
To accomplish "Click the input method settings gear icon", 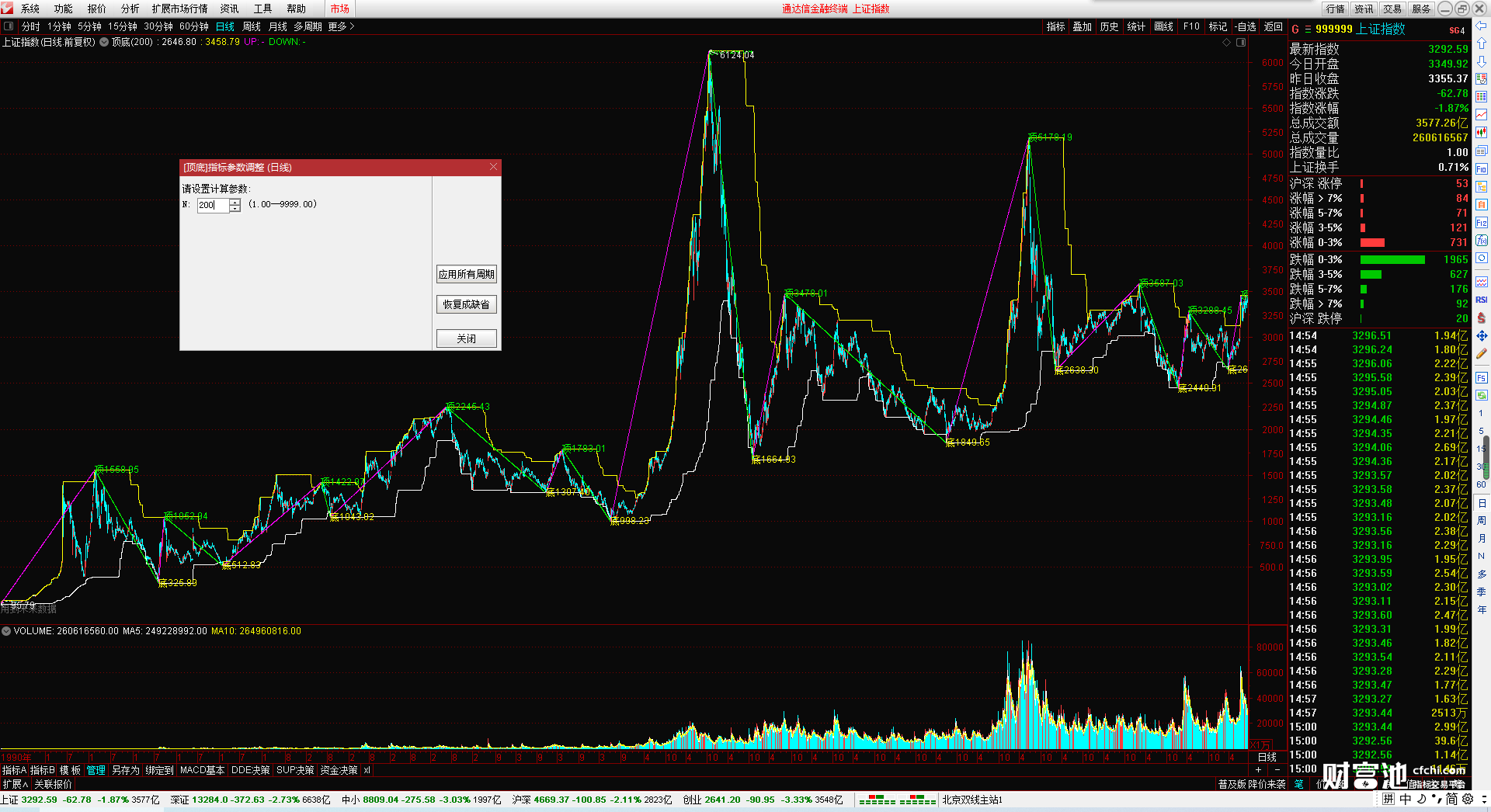I will (x=1467, y=799).
